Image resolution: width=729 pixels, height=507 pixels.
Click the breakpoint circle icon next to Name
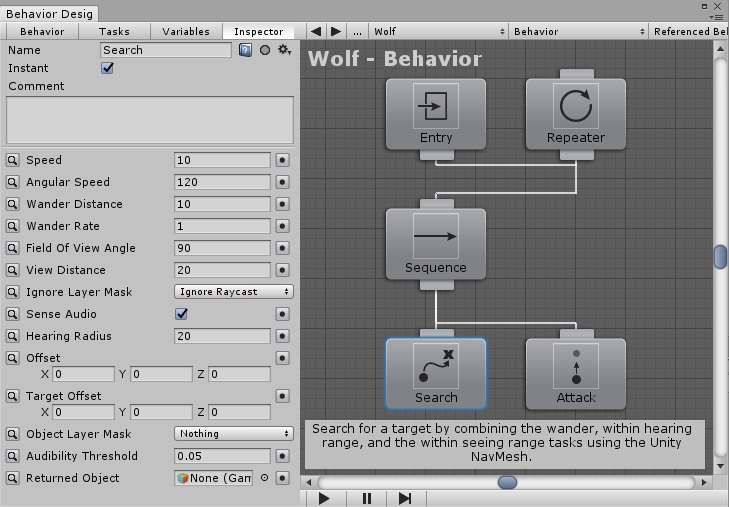pos(265,50)
